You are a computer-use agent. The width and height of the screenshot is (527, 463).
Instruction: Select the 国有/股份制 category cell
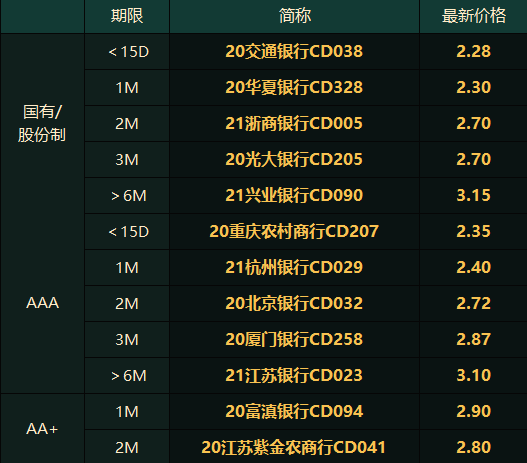[x=42, y=123]
